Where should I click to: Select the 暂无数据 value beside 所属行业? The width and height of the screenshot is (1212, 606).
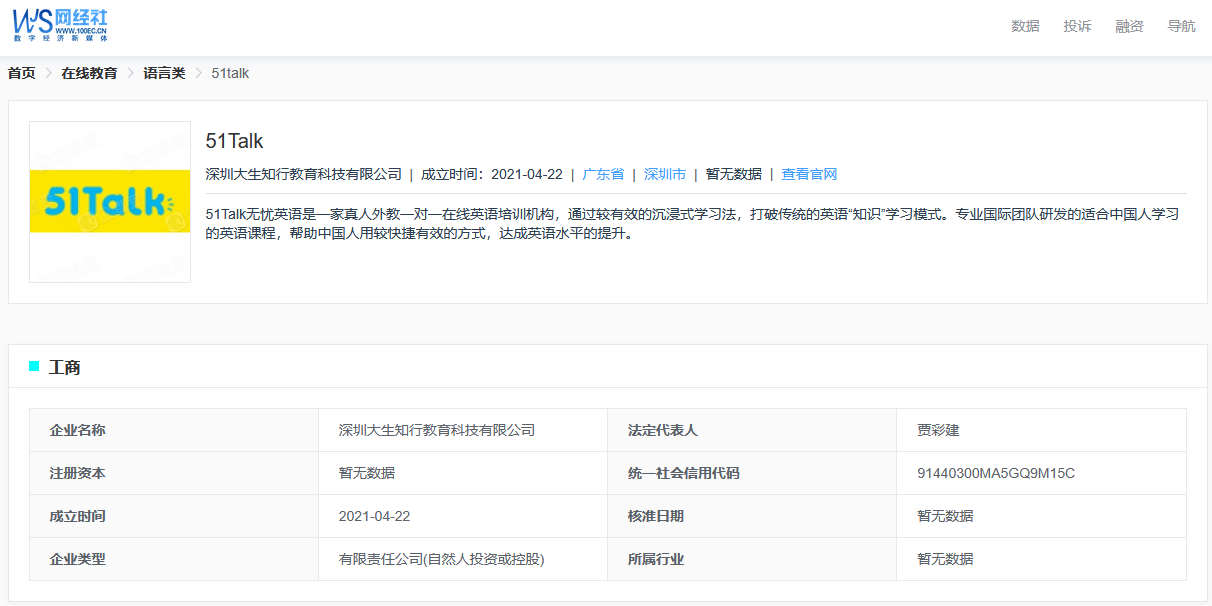click(1041, 559)
